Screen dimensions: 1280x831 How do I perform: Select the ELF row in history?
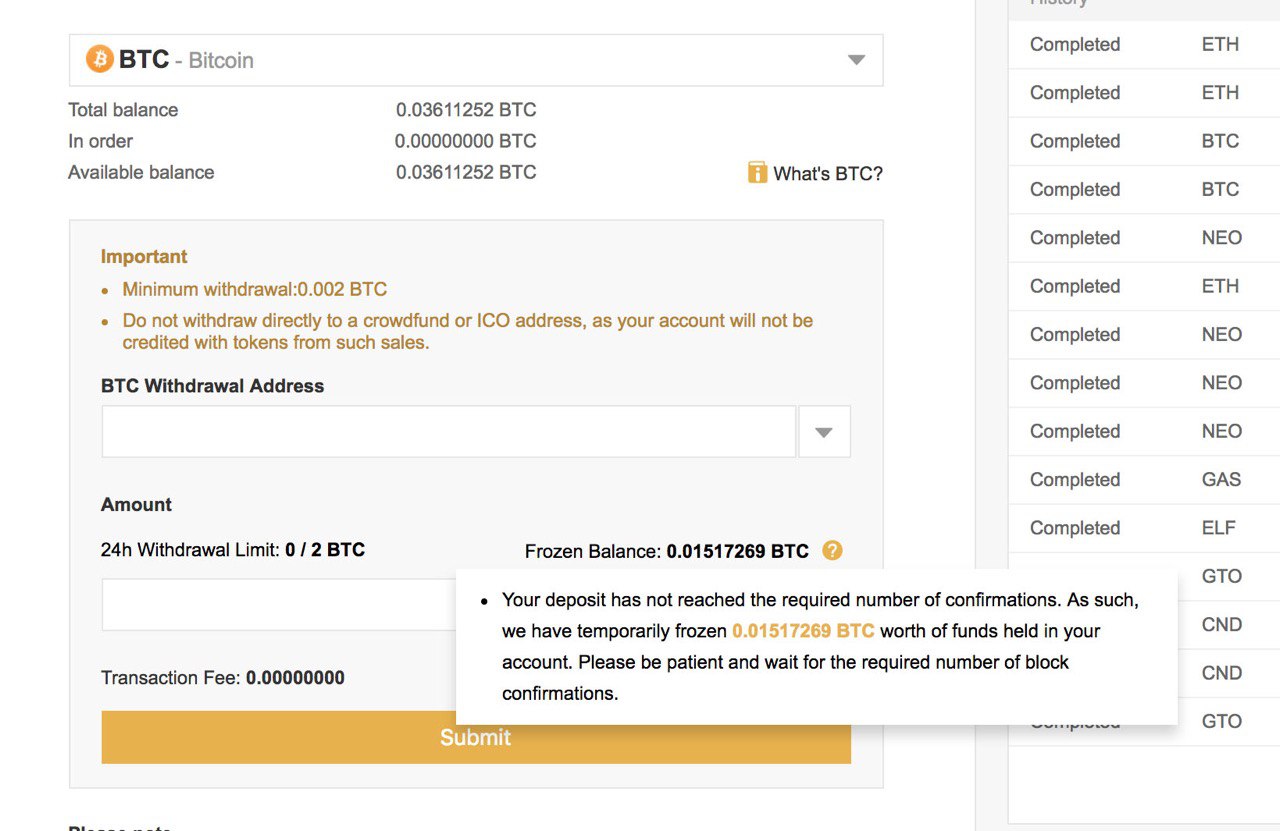click(x=1144, y=528)
